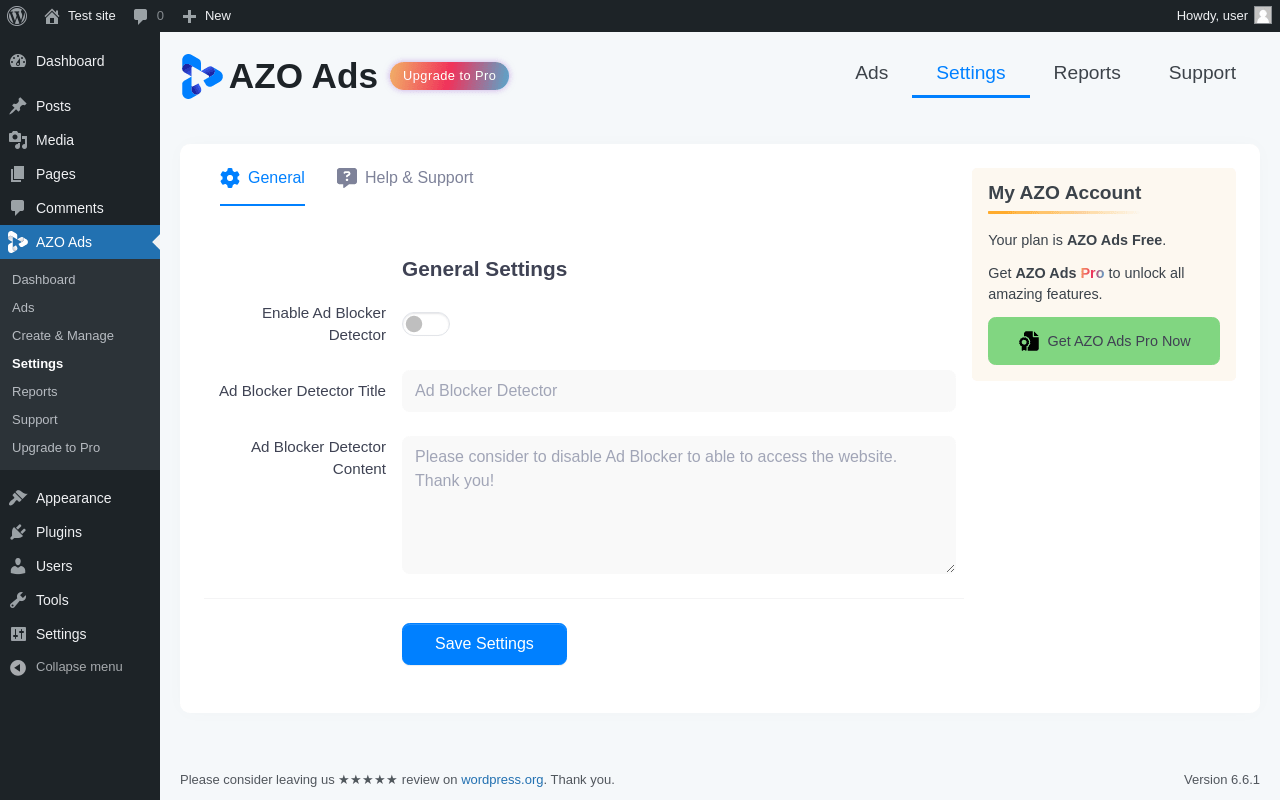
Task: Open the wordpress.org review link
Action: [502, 780]
